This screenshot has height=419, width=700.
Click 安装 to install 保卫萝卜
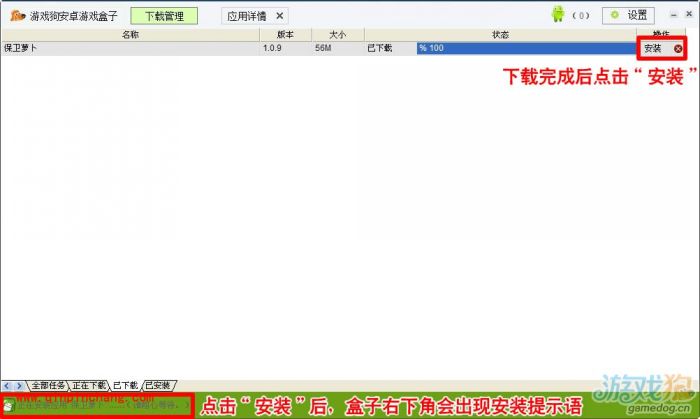point(652,48)
